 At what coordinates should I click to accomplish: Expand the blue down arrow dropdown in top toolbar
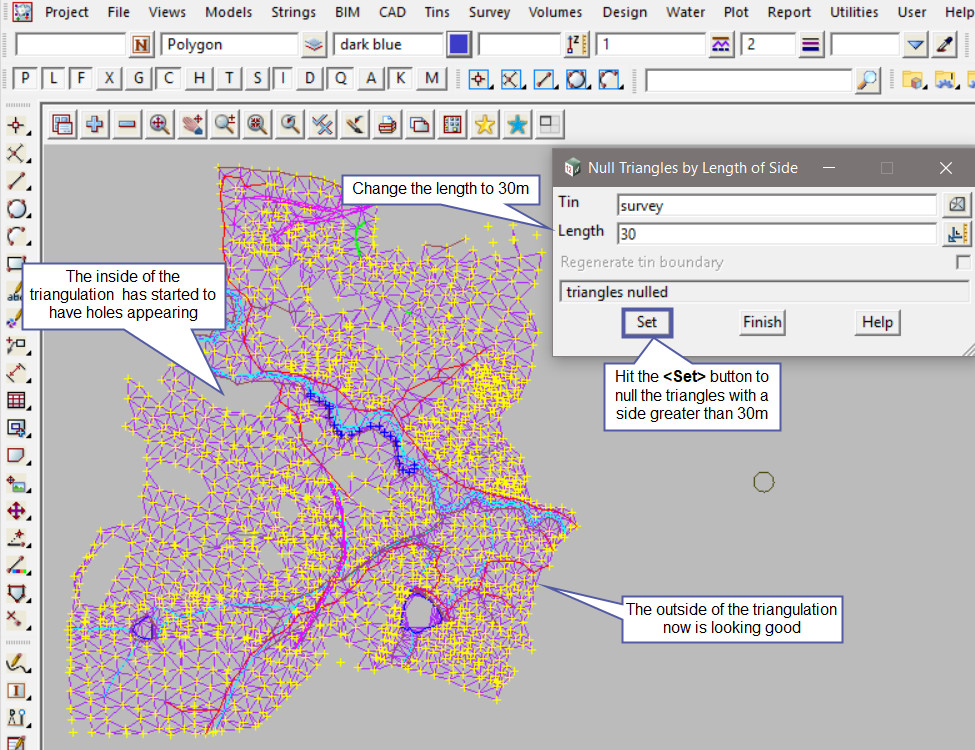click(915, 45)
